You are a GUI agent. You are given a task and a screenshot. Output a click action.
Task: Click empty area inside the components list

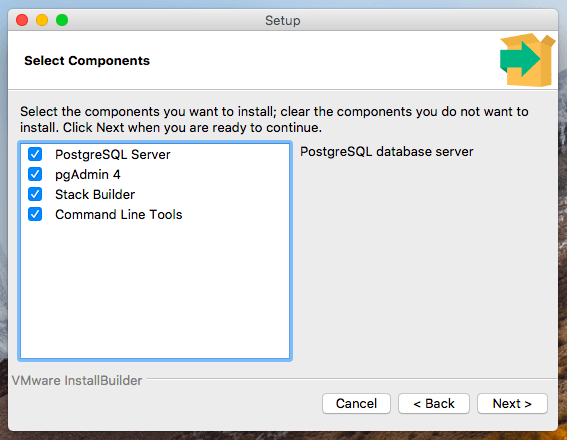155,289
